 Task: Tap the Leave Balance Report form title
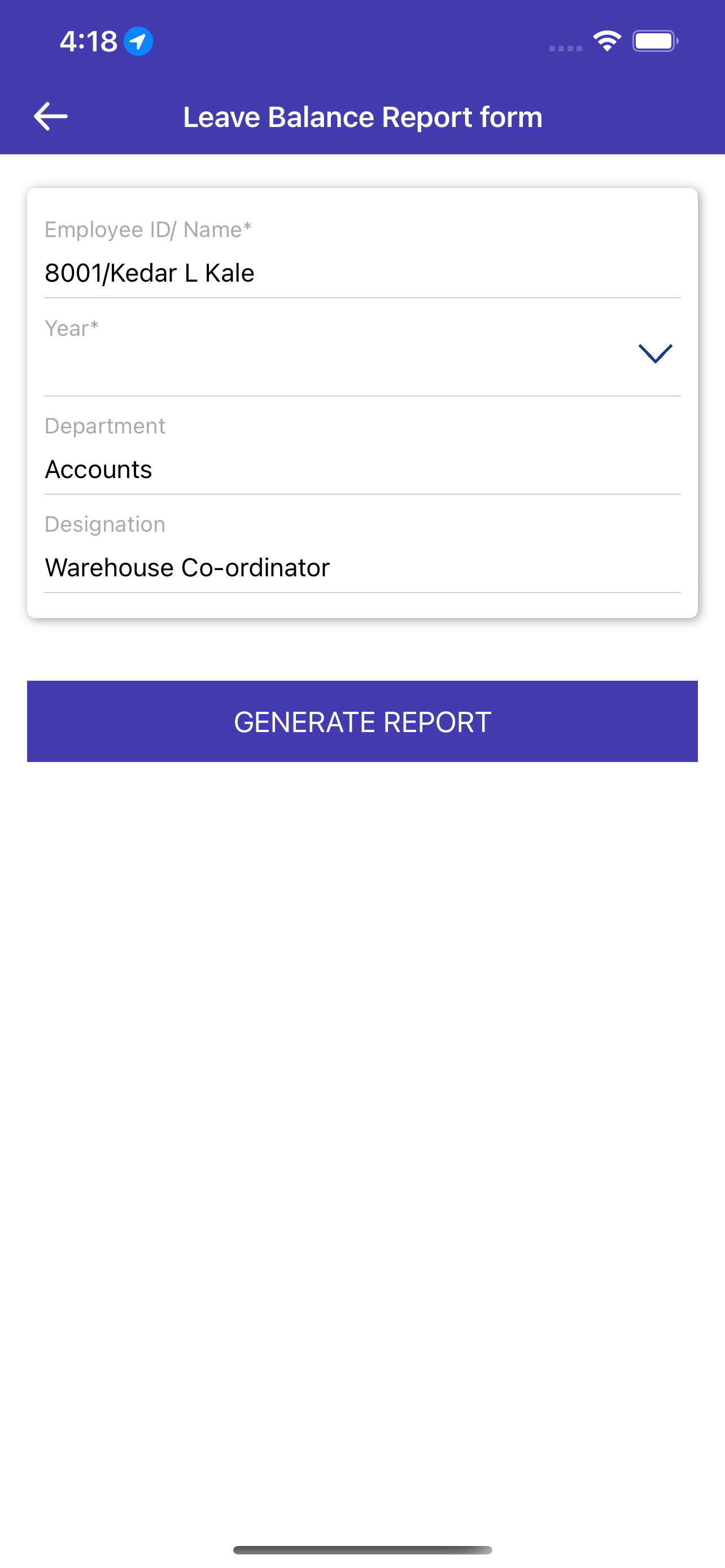363,117
